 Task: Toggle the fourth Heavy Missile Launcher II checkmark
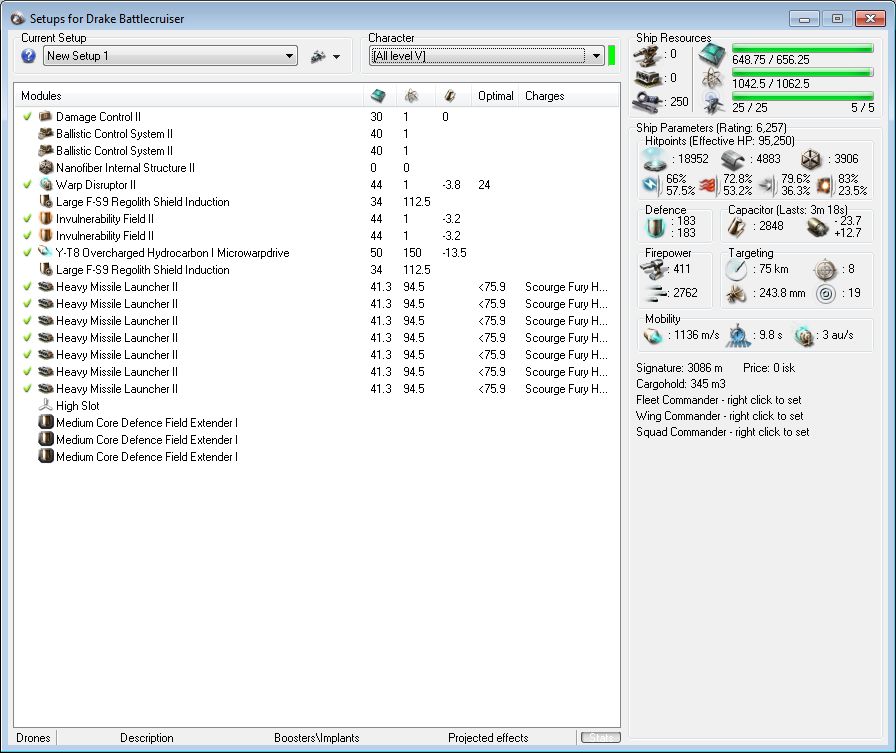pyautogui.click(x=27, y=338)
